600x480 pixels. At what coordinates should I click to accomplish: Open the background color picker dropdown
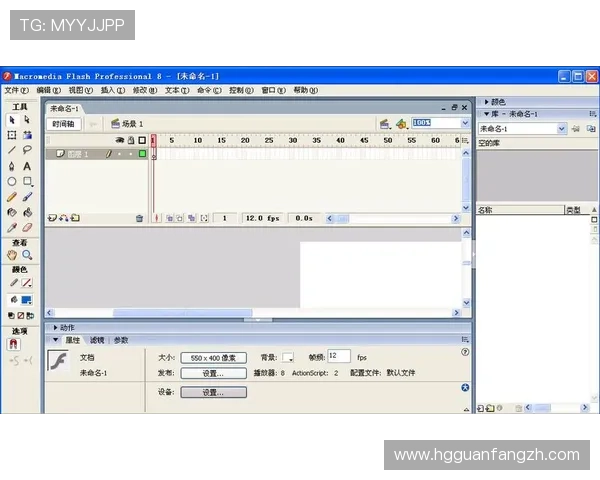(288, 358)
